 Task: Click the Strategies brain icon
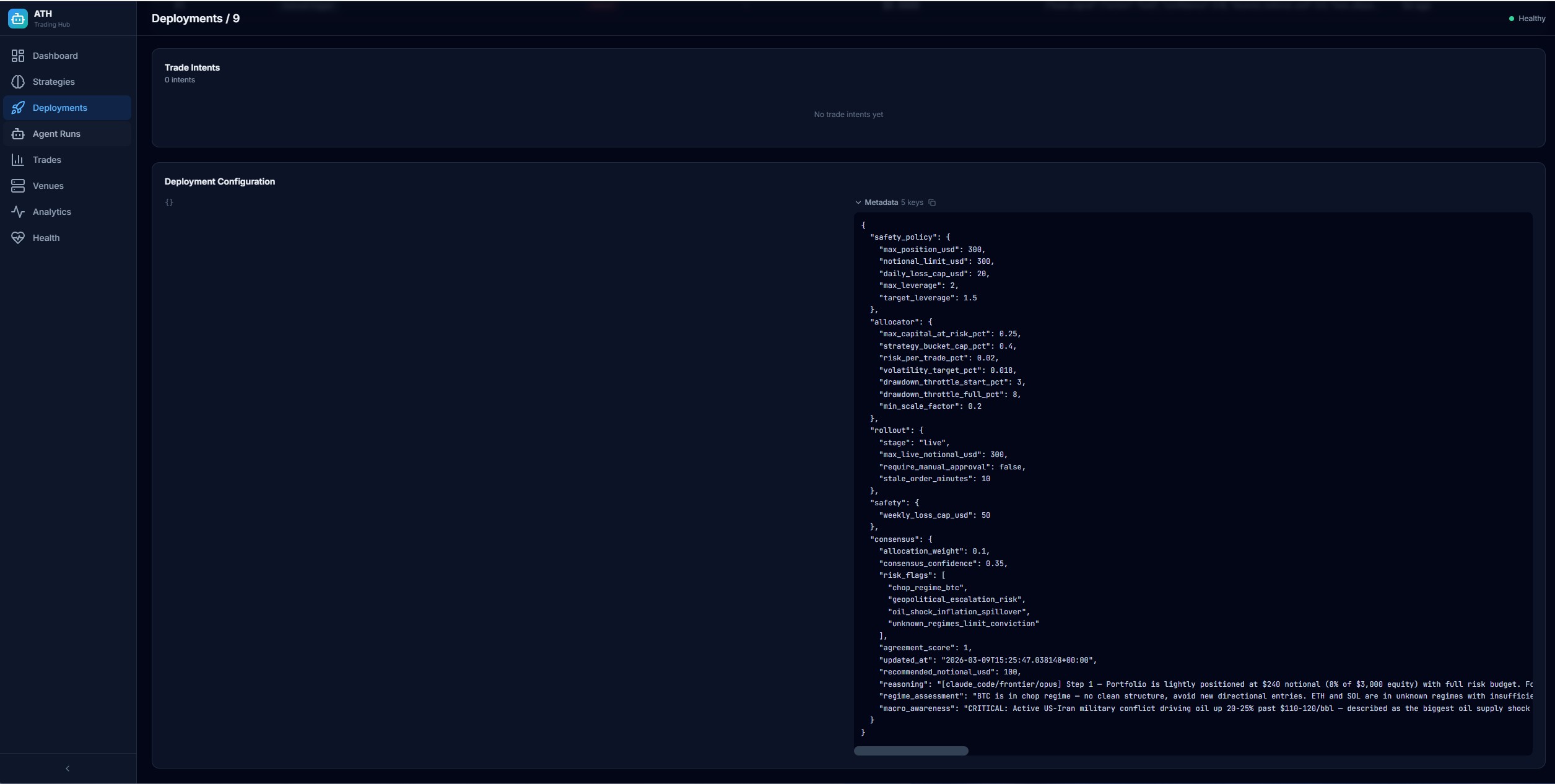pyautogui.click(x=18, y=82)
